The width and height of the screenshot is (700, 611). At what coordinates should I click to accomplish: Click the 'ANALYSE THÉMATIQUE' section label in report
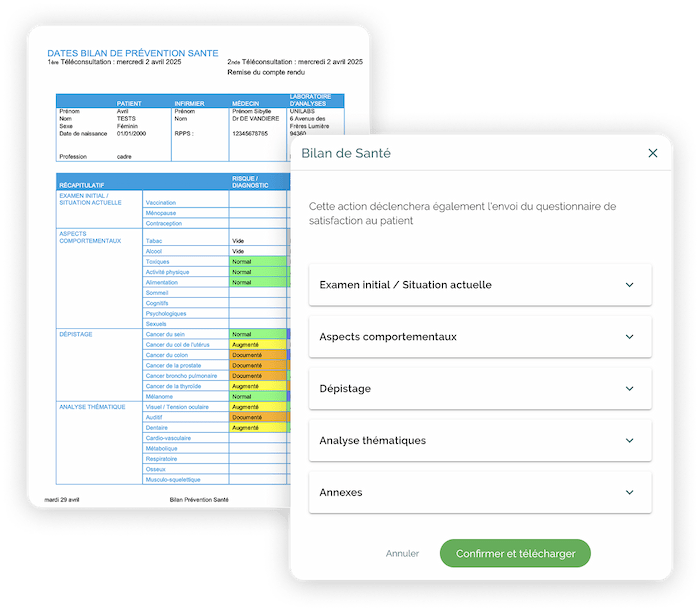click(92, 407)
